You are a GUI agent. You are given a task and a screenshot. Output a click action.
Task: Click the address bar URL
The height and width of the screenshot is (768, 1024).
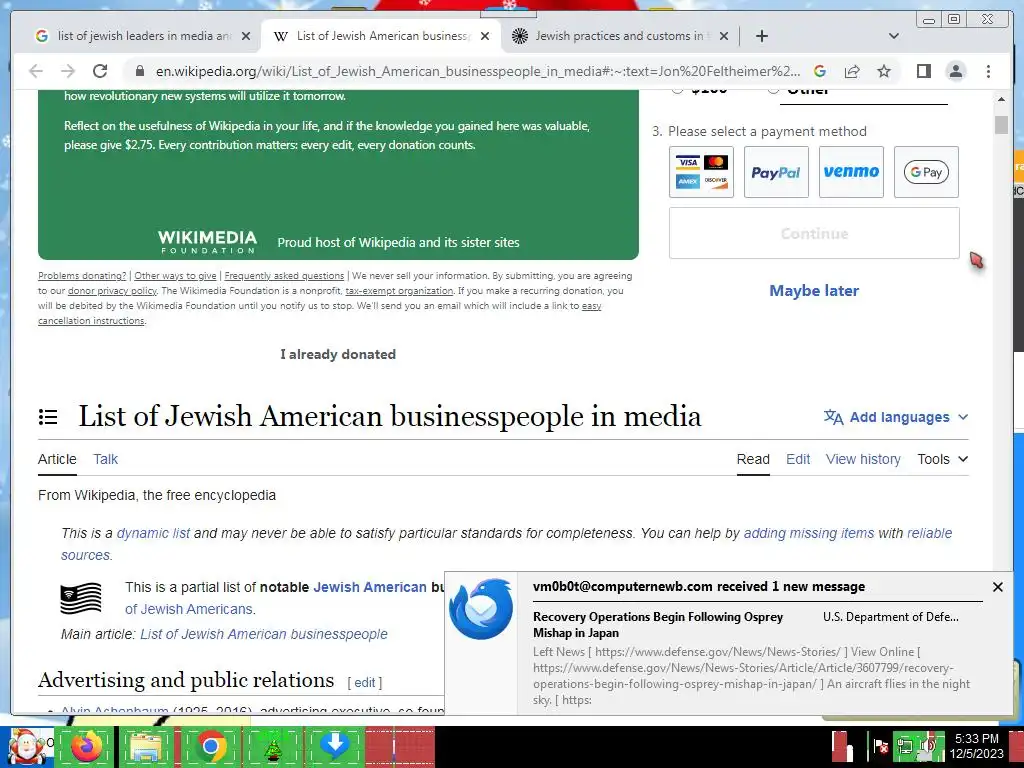point(477,71)
